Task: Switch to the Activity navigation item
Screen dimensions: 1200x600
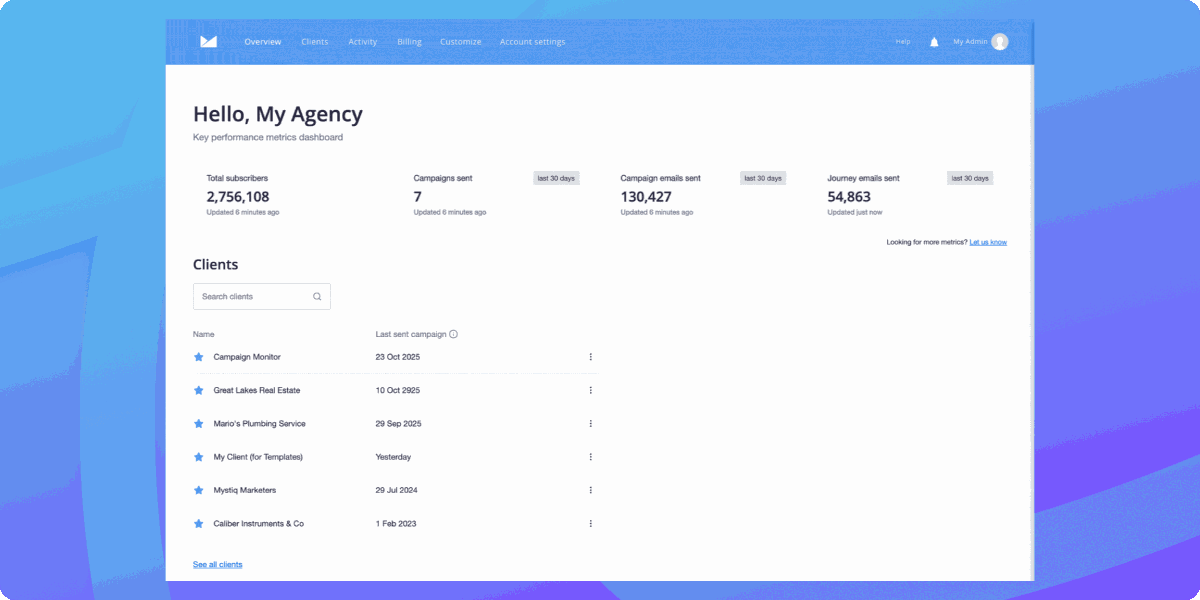Action: (362, 42)
